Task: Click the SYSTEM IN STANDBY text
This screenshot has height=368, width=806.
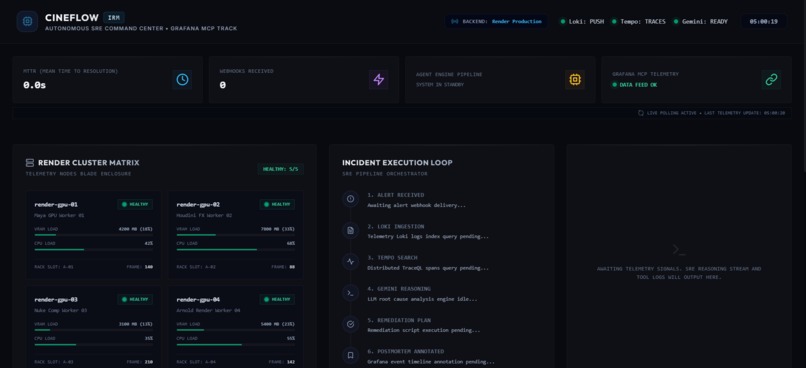Action: tap(439, 84)
